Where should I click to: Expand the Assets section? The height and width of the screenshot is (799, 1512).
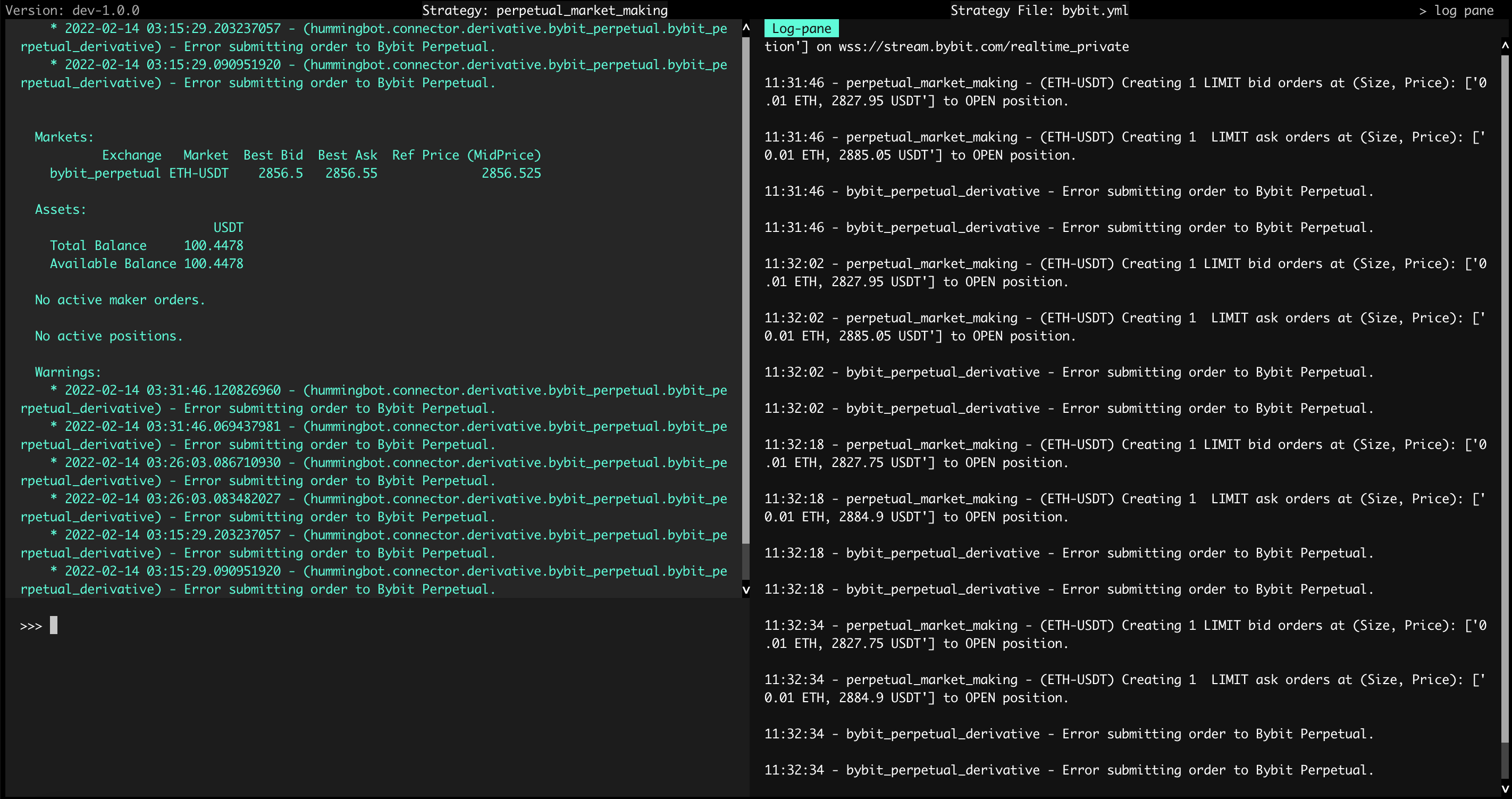point(60,209)
